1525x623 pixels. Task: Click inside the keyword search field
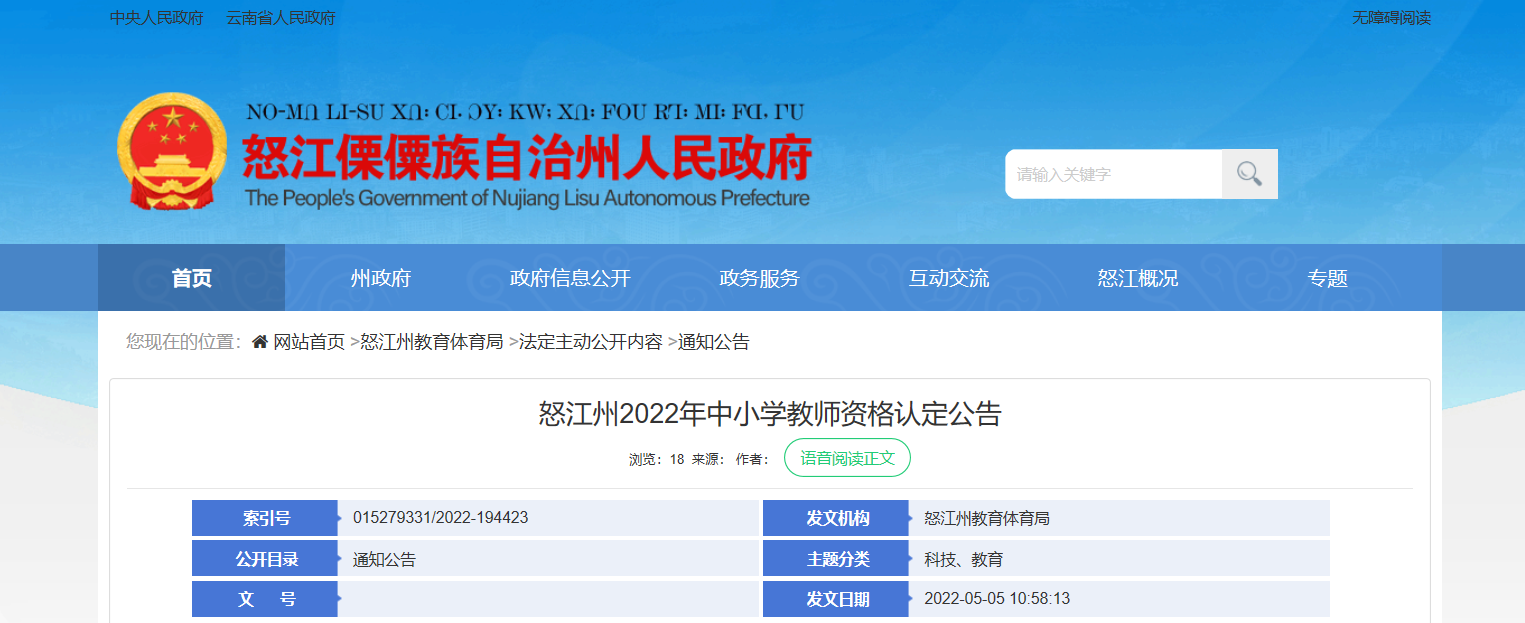(1113, 174)
